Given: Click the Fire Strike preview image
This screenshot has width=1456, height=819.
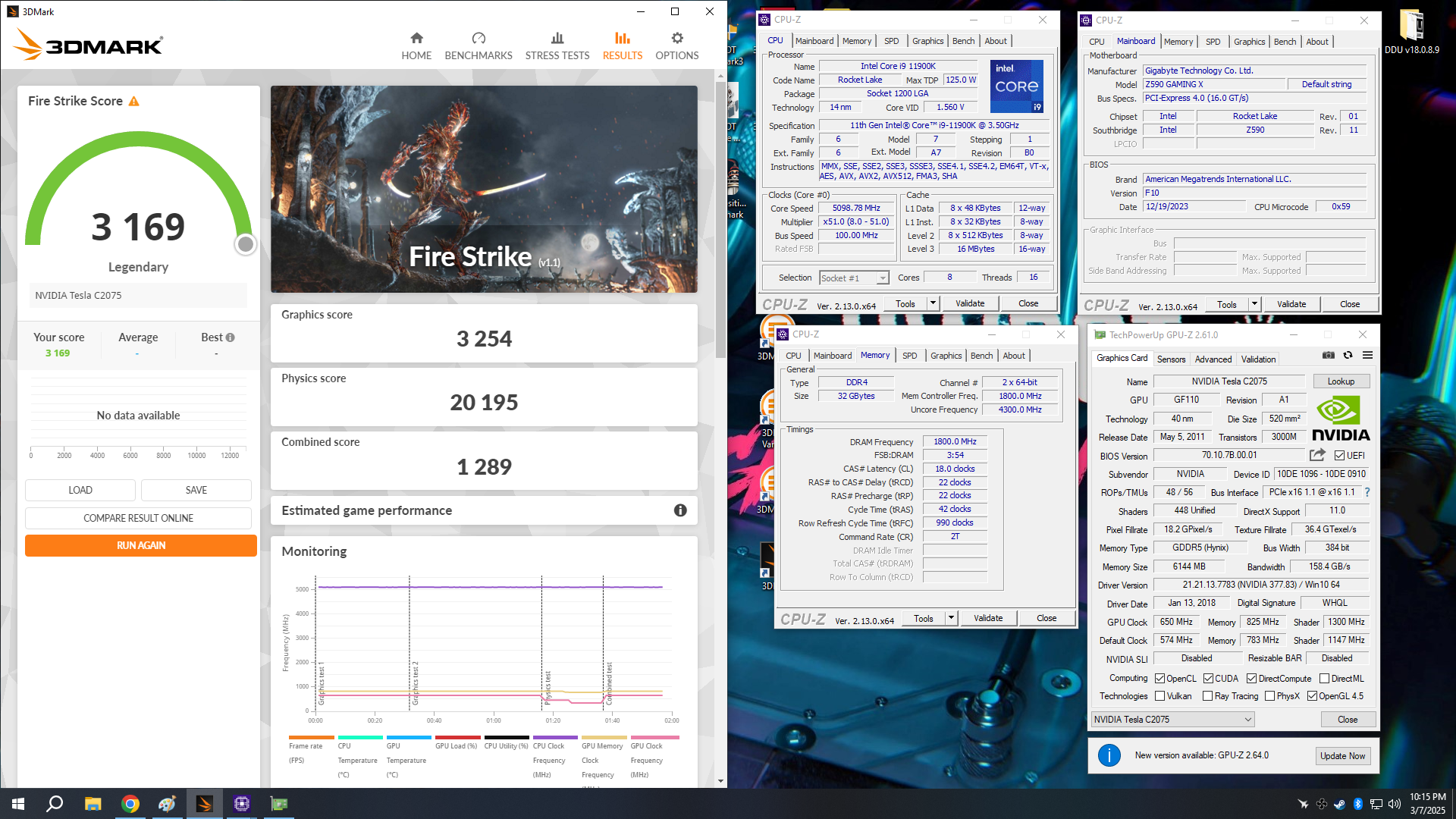Looking at the screenshot, I should click(x=484, y=189).
